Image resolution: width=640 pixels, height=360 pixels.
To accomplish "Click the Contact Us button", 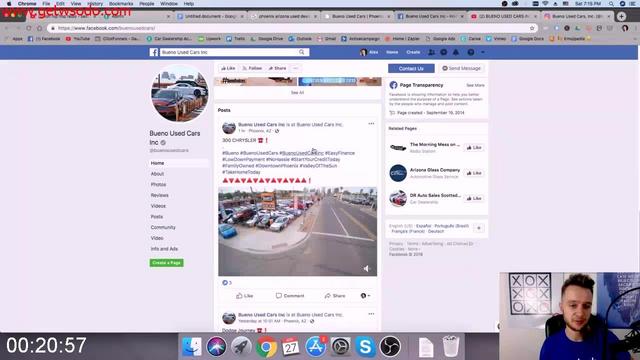I will pos(411,68).
